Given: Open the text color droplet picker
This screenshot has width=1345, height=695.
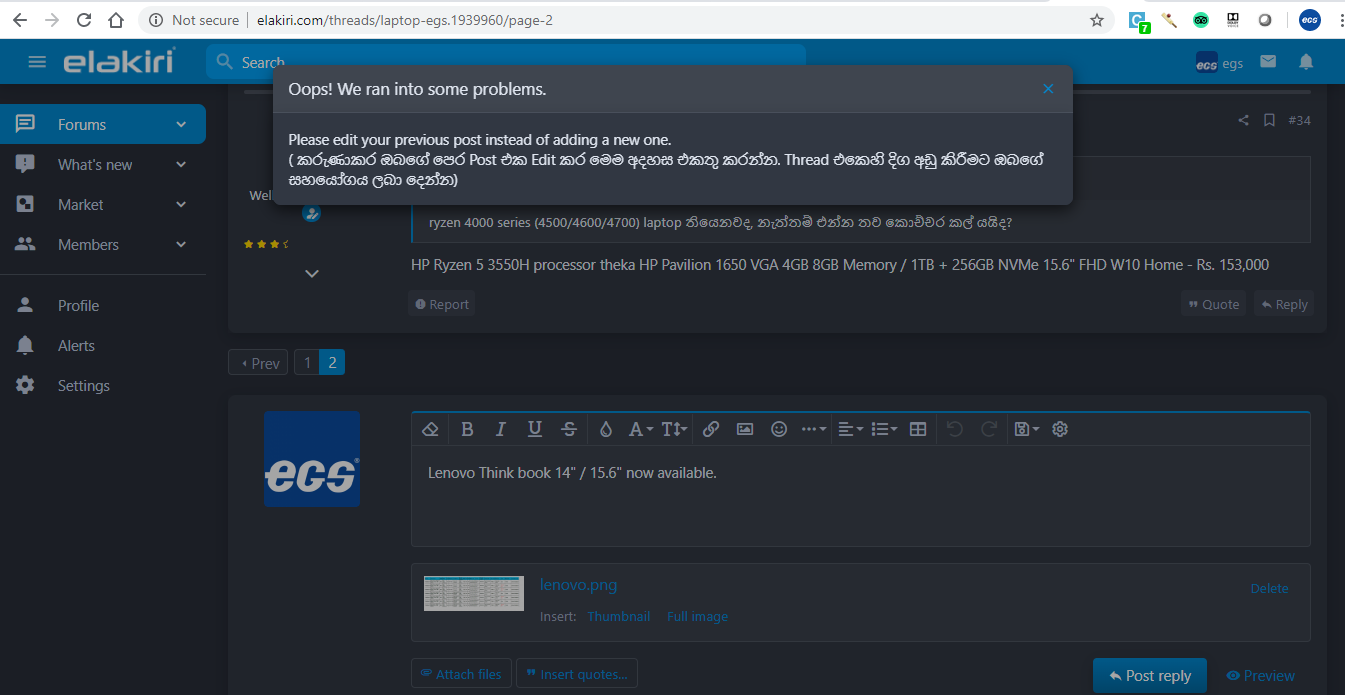Looking at the screenshot, I should tap(605, 429).
